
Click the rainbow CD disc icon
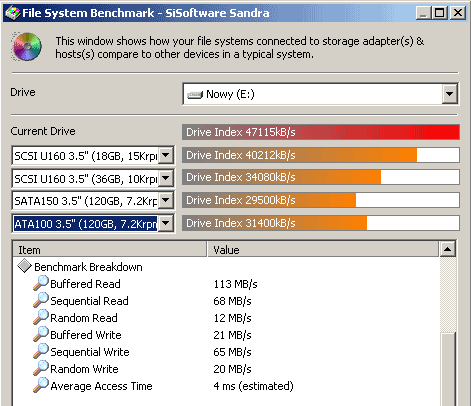pos(26,47)
